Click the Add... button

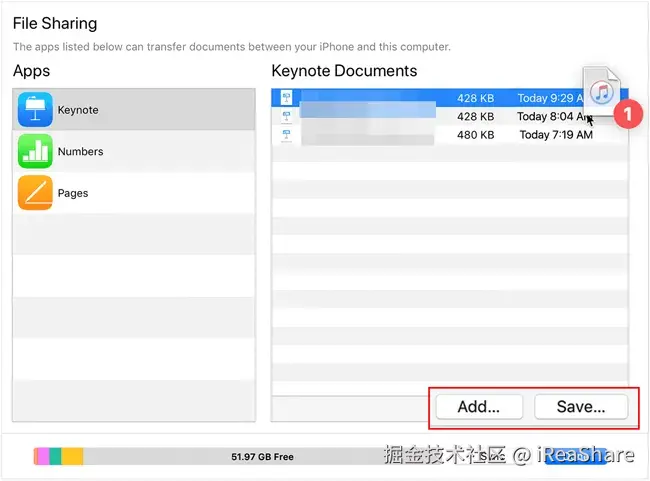click(x=479, y=407)
